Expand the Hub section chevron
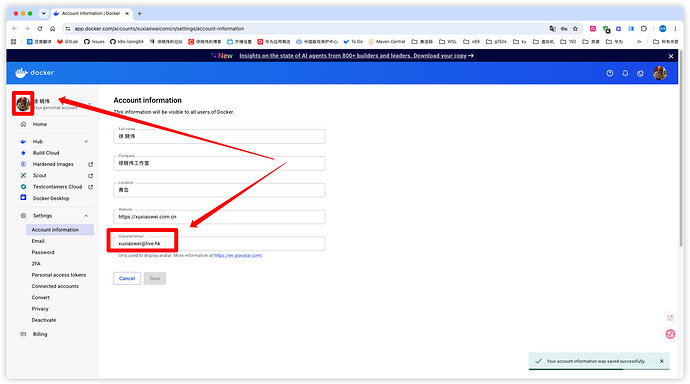Screen dimensions: 690x384 point(86,142)
